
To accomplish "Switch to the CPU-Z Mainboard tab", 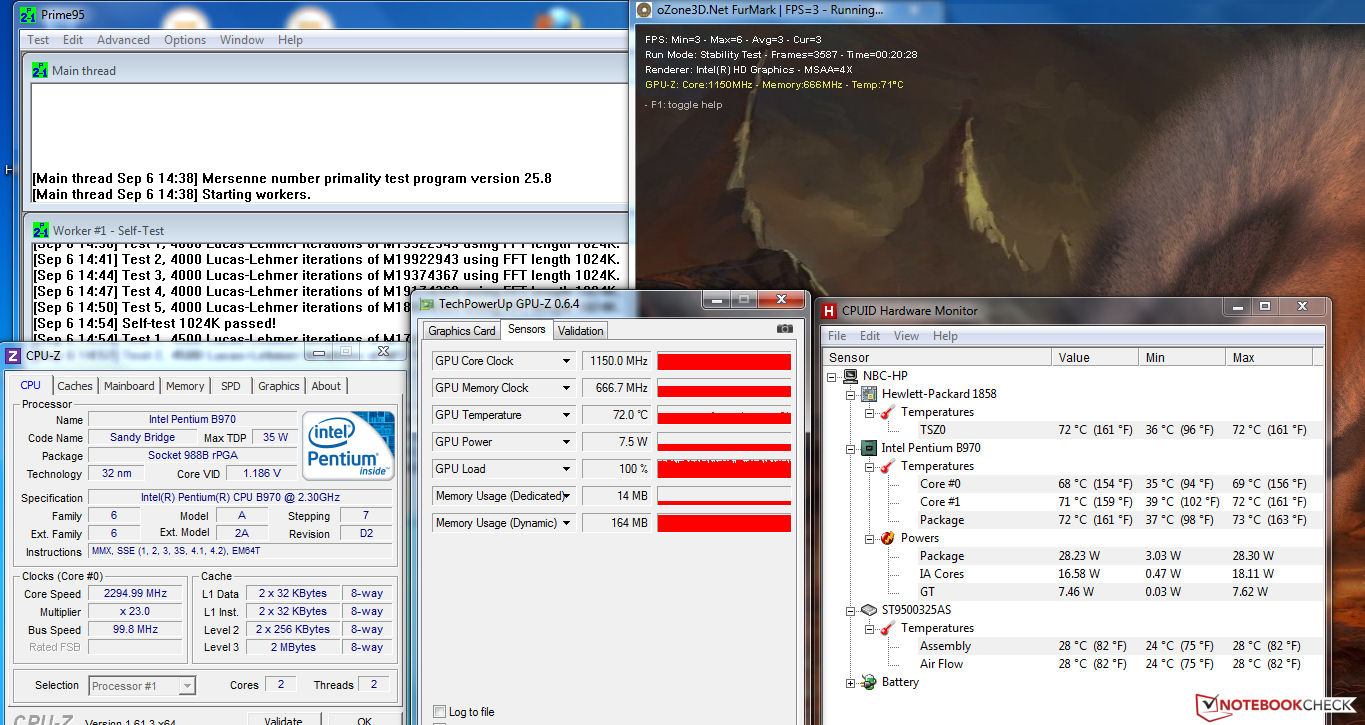I will [129, 386].
